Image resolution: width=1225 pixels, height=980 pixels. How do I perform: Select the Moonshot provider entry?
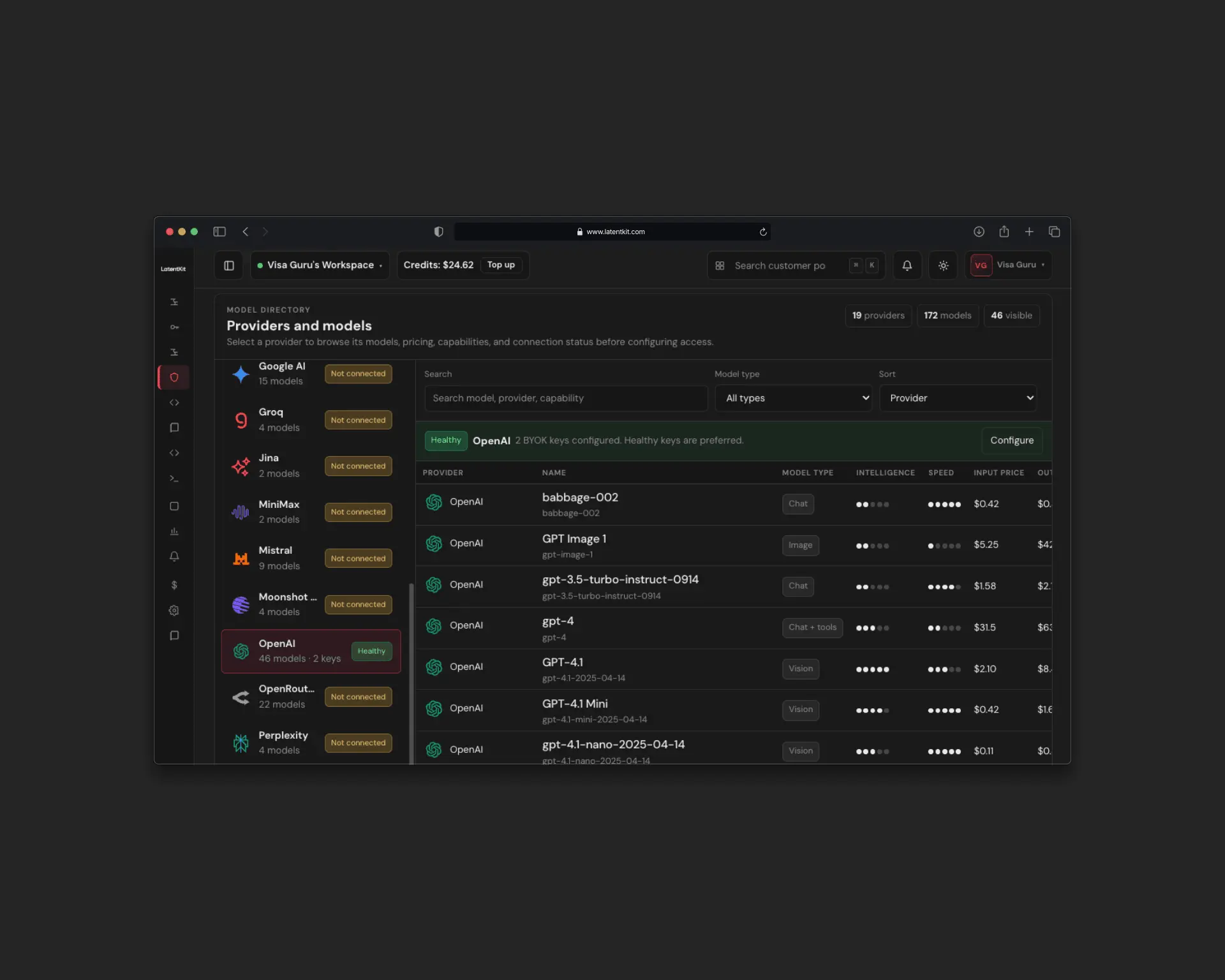tap(311, 604)
